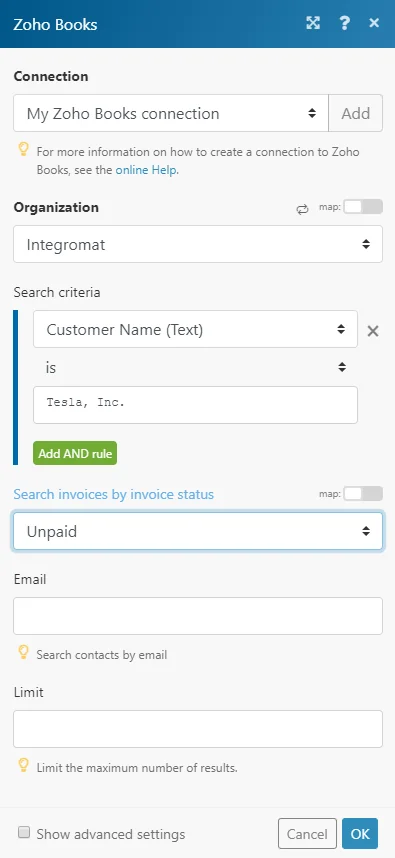
Task: Open the help question mark icon
Action: pos(344,23)
